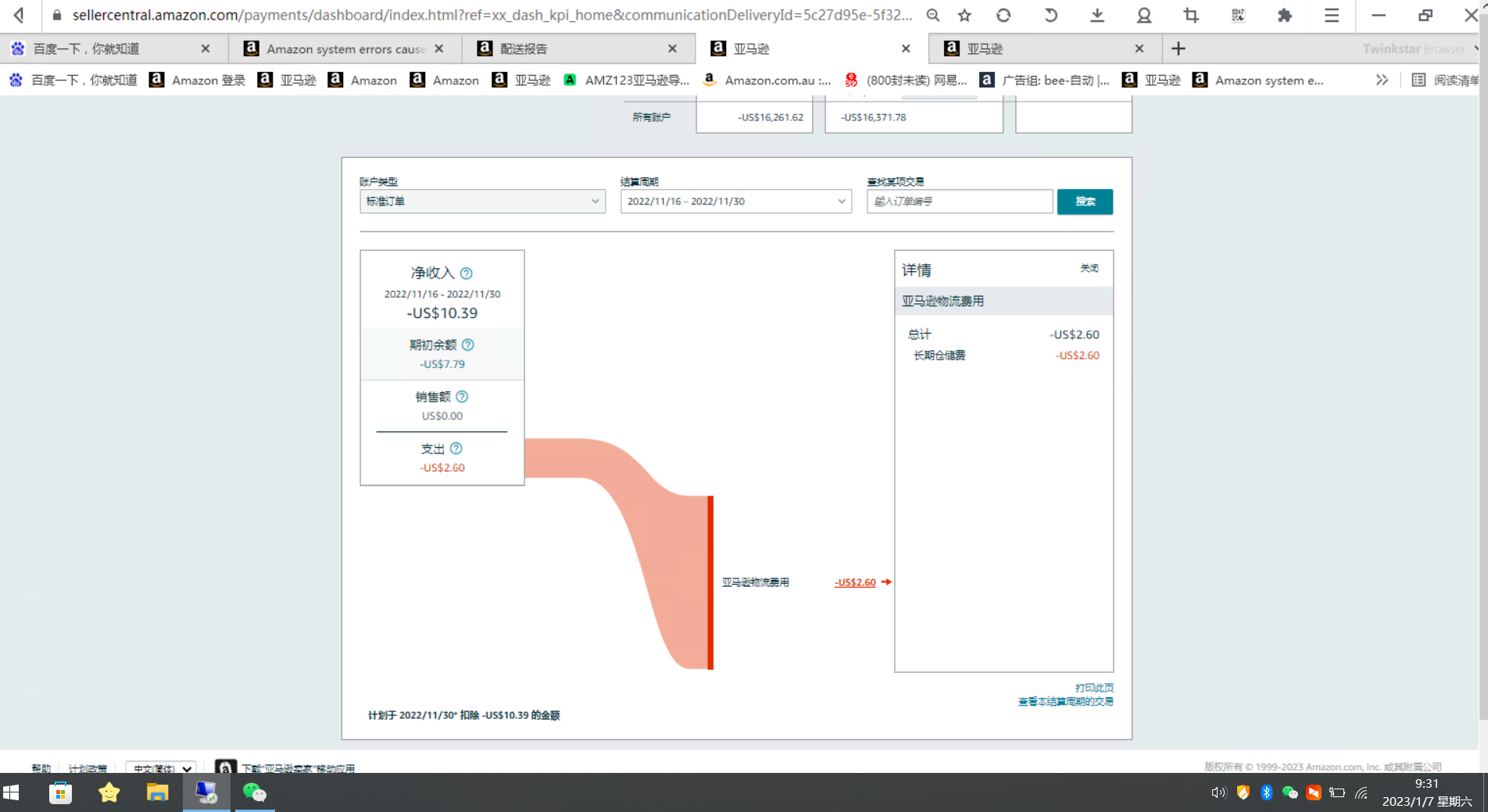Click the order number search field

tap(960, 202)
